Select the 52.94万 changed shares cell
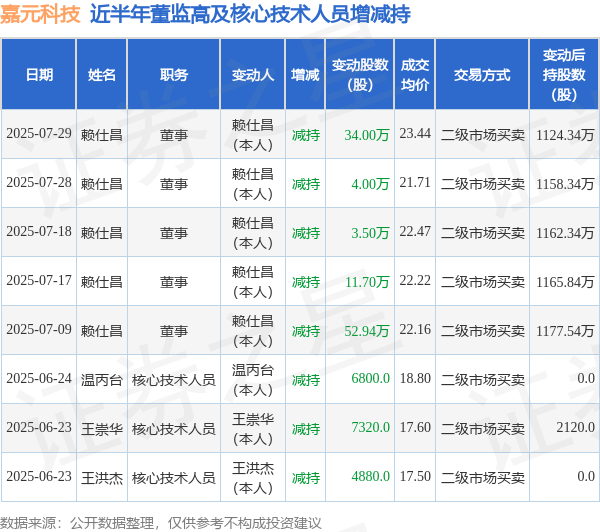The width and height of the screenshot is (600, 532). pos(360,330)
